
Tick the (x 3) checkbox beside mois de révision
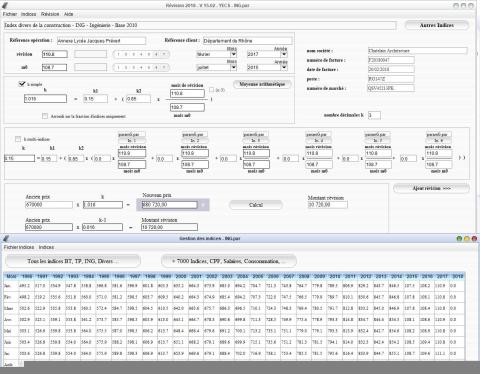pyautogui.click(x=211, y=90)
